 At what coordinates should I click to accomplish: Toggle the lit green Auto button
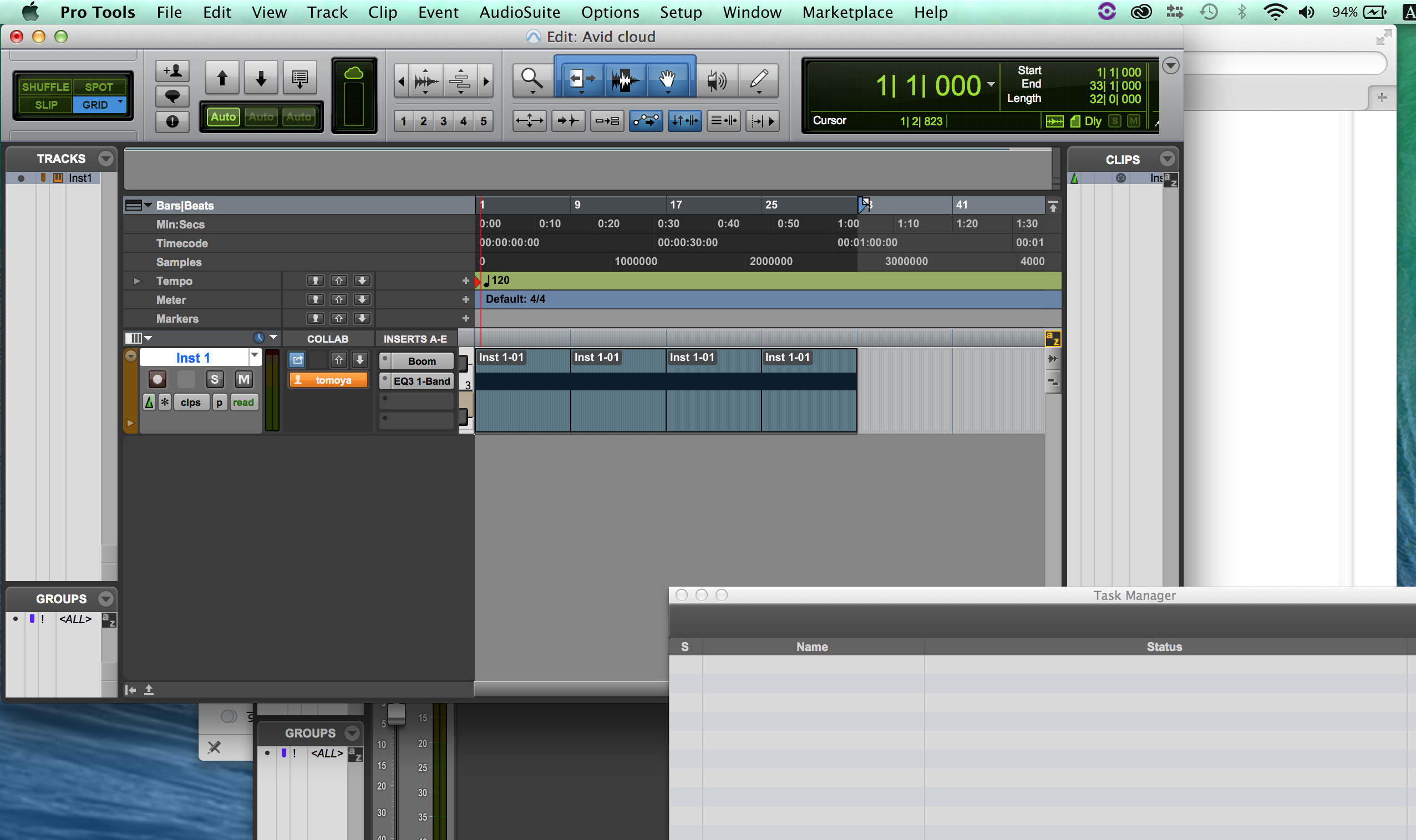coord(223,116)
